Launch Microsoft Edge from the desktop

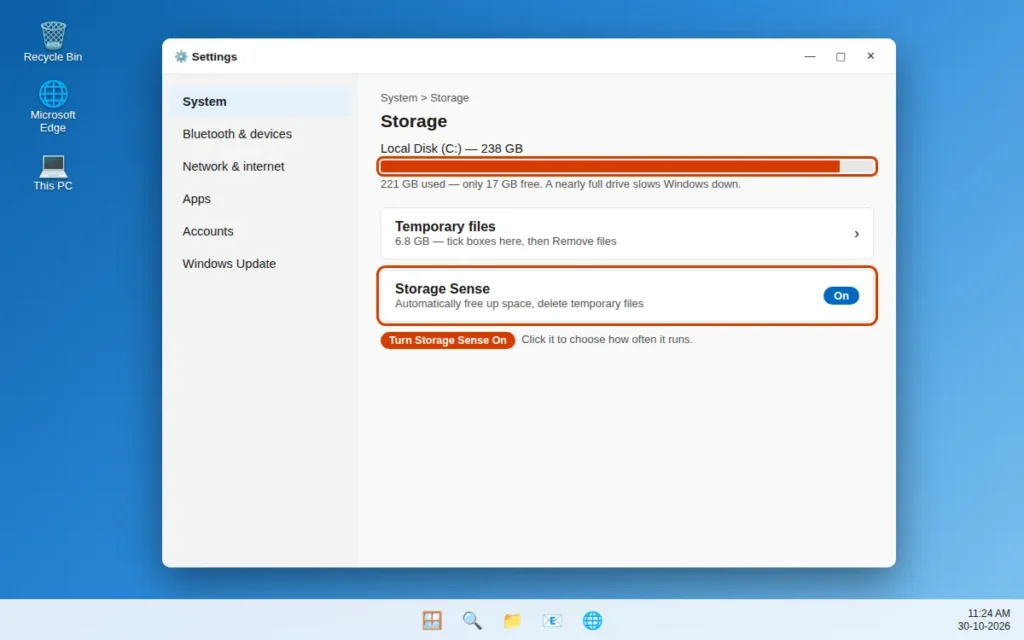[x=53, y=106]
